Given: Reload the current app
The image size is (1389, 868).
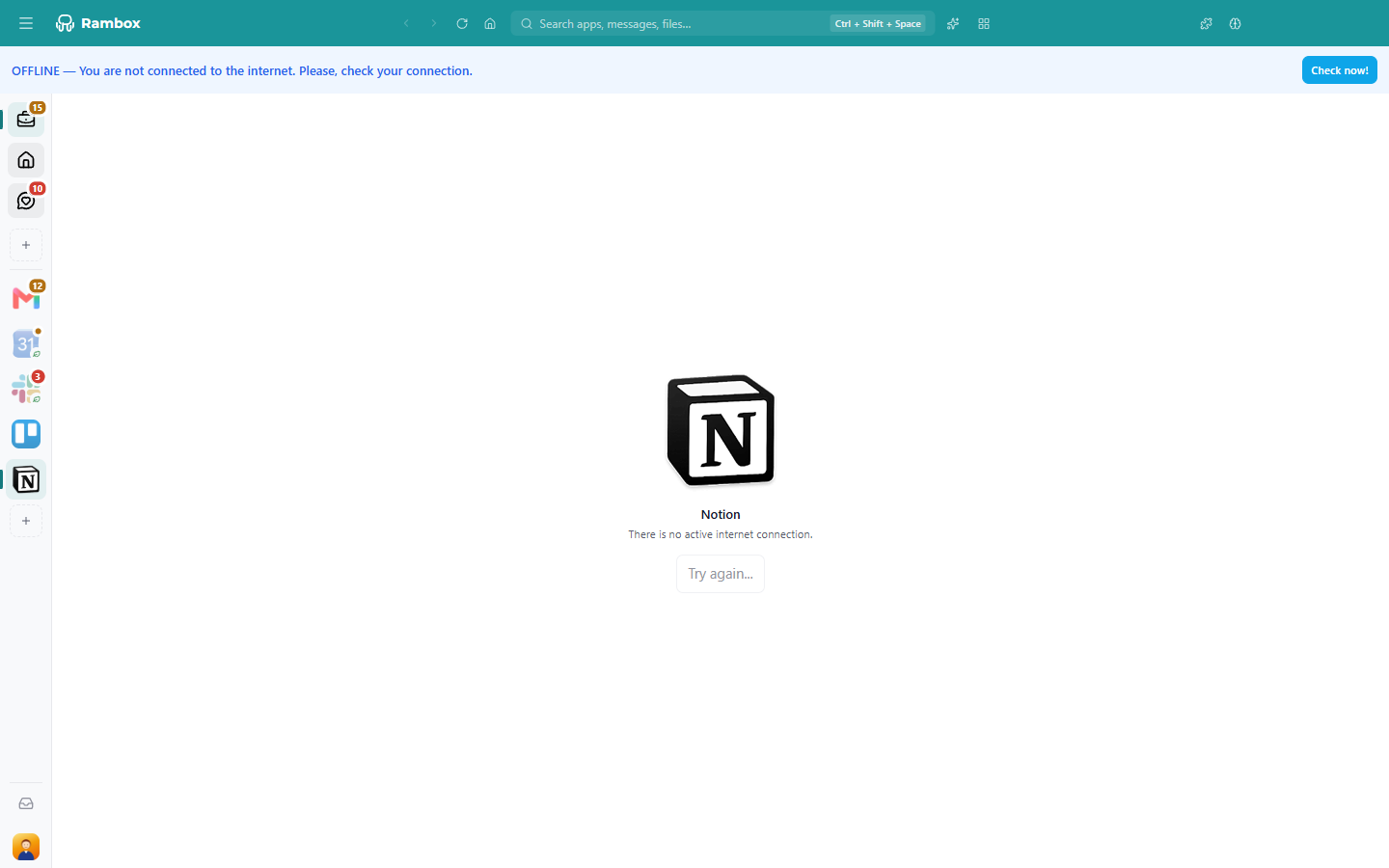Looking at the screenshot, I should pyautogui.click(x=462, y=23).
